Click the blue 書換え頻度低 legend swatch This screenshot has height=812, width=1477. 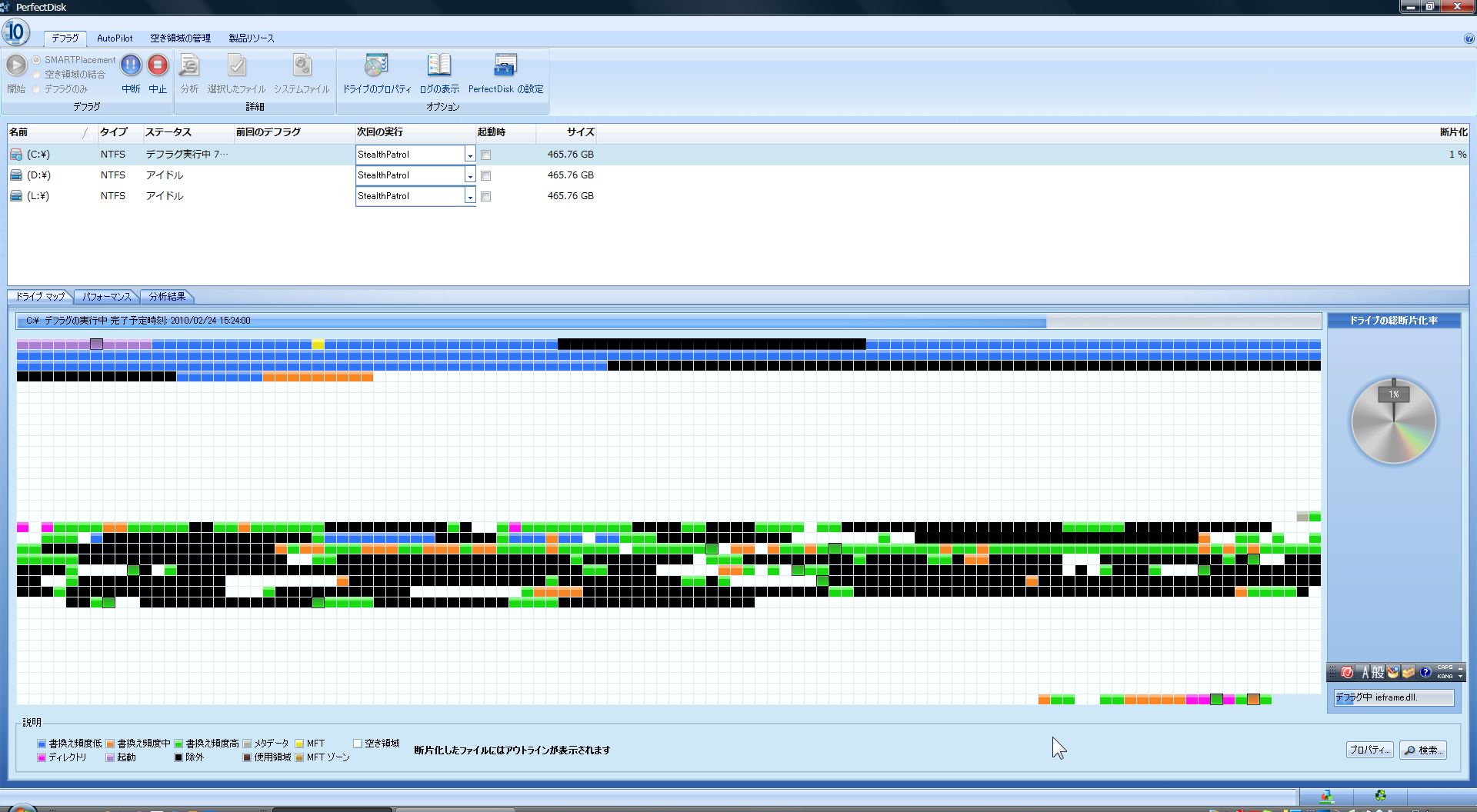coord(42,744)
